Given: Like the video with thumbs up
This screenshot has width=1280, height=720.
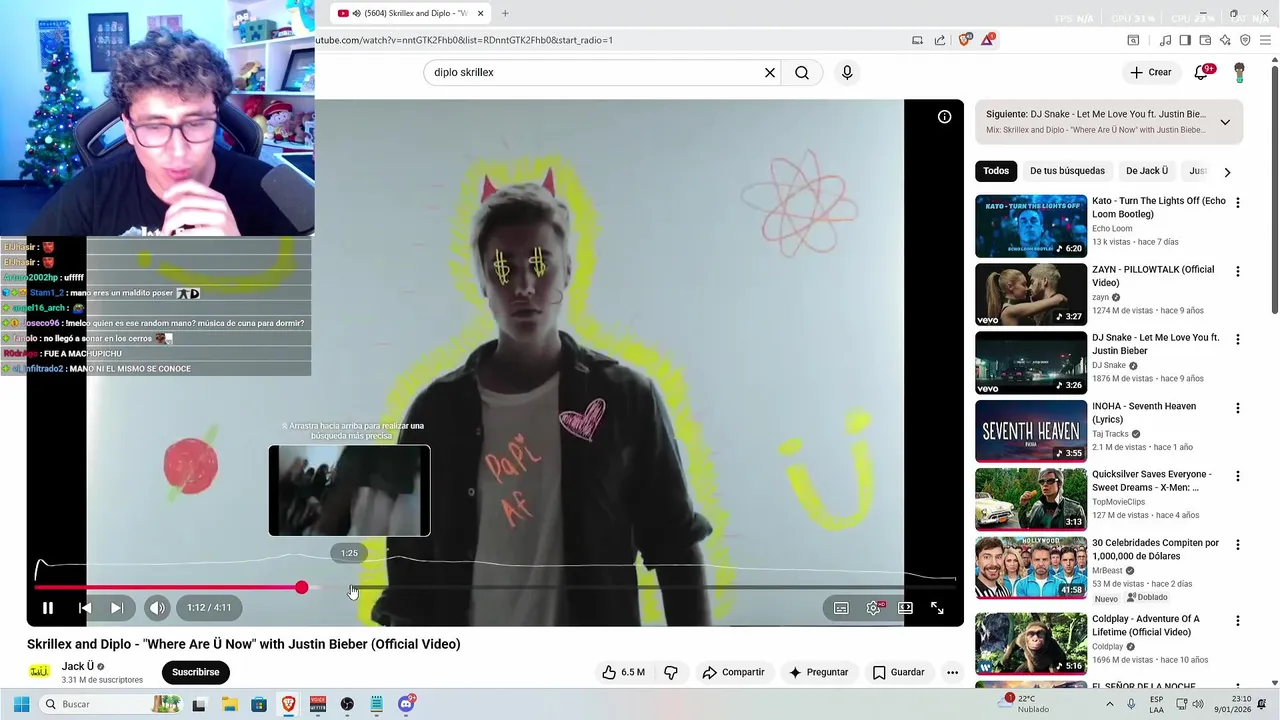Looking at the screenshot, I should (622, 672).
